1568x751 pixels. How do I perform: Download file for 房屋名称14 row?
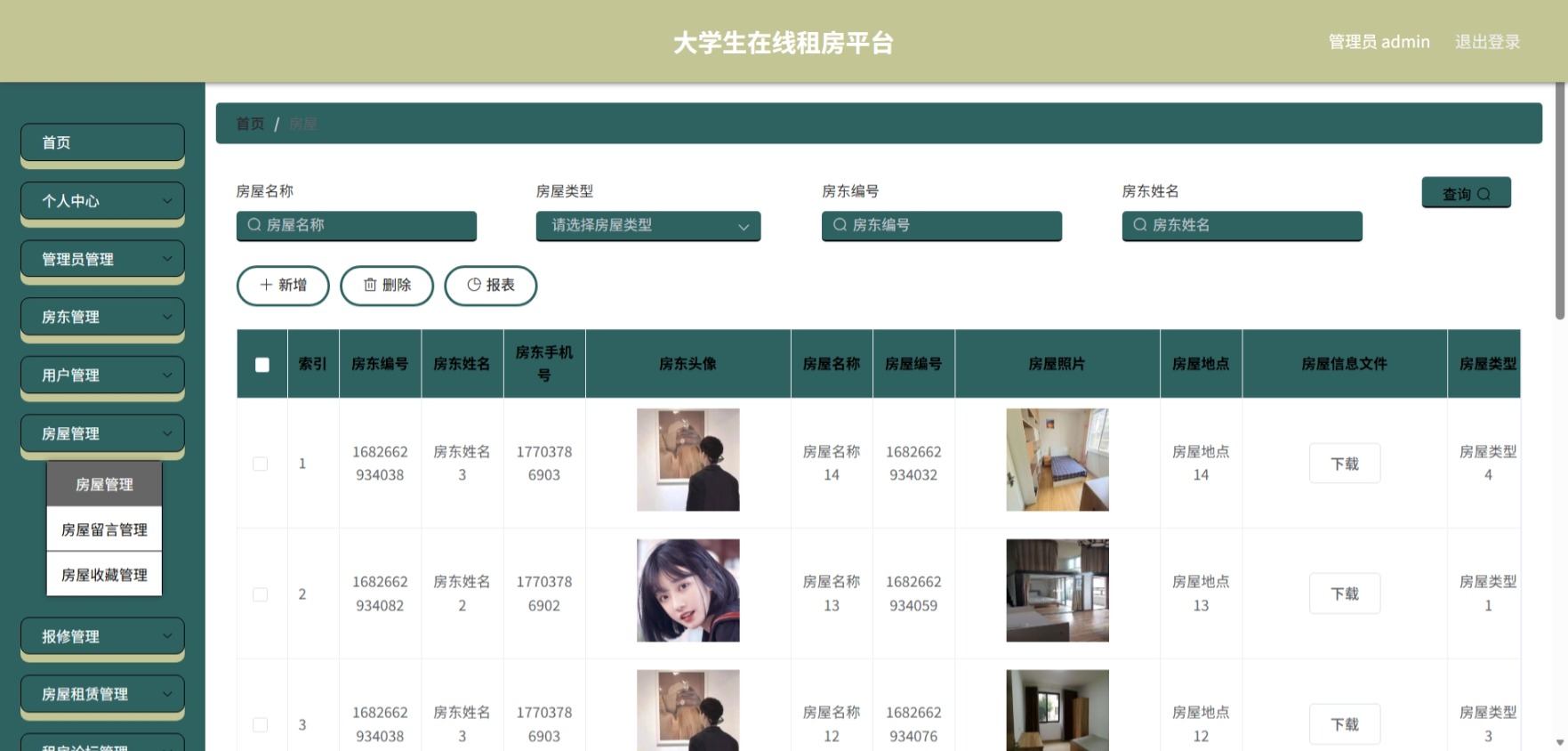click(x=1345, y=464)
